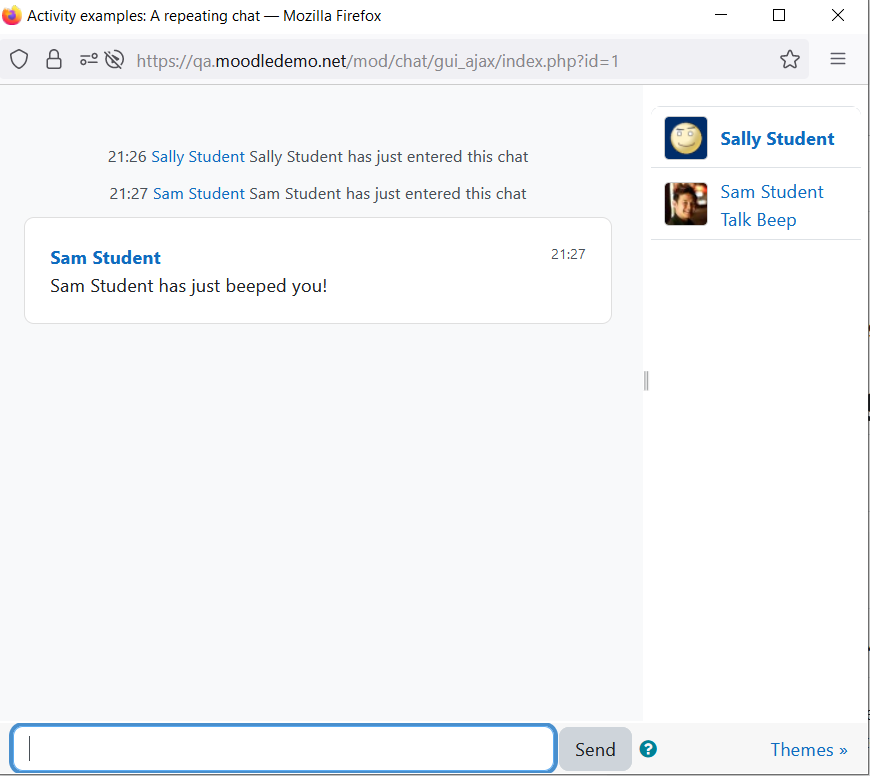This screenshot has width=870, height=776.
Task: Open the site permissions icon
Action: pos(89,59)
